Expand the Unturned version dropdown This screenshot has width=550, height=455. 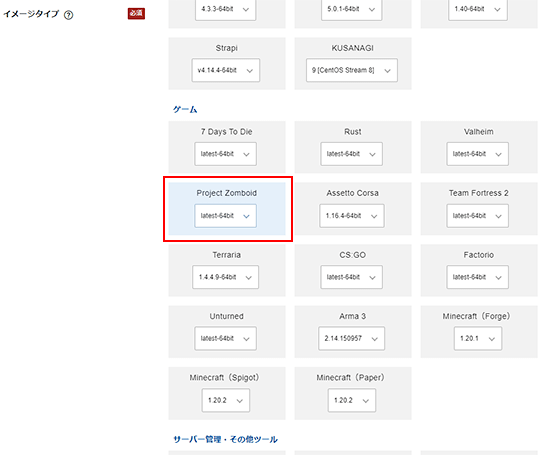[226, 339]
